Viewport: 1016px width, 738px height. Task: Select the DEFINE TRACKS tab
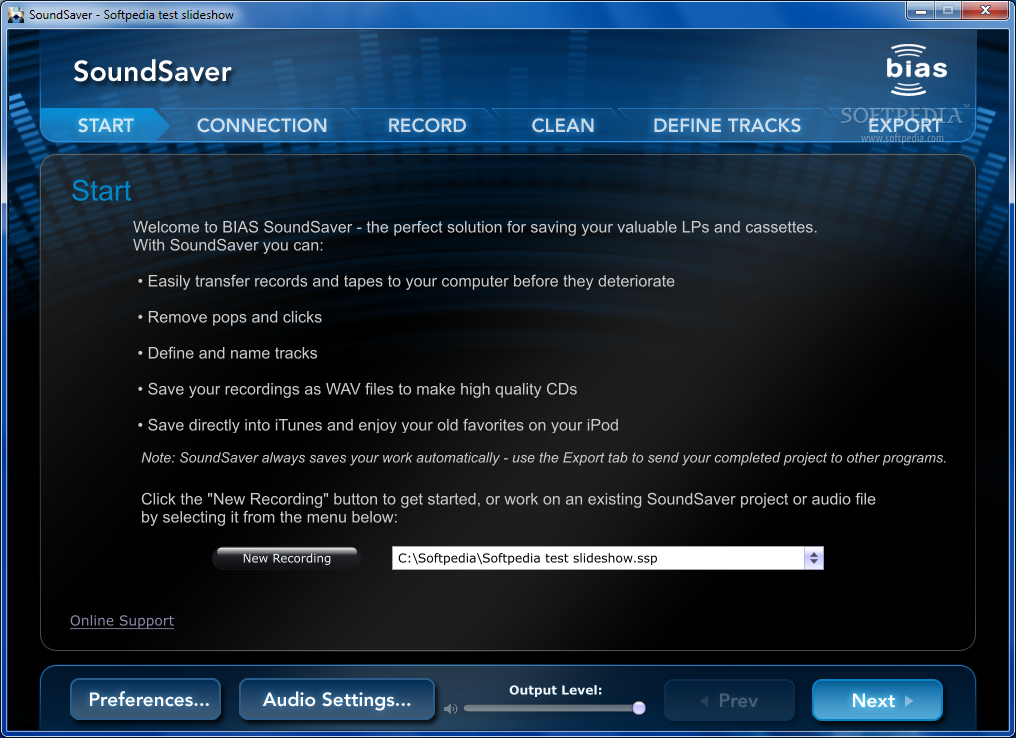pos(727,125)
